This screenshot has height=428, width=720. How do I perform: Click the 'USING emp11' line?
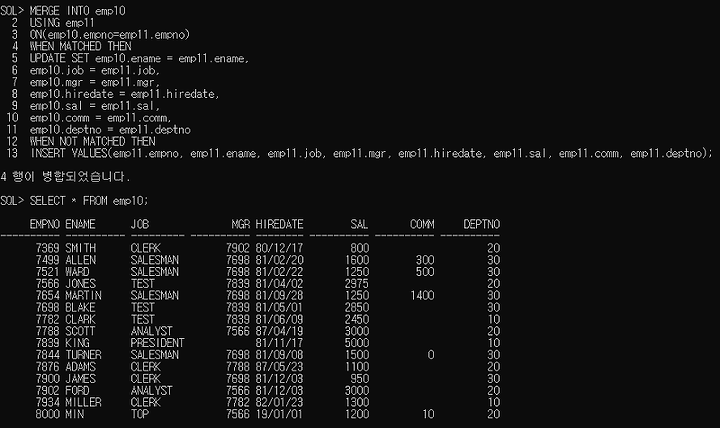tap(62, 23)
